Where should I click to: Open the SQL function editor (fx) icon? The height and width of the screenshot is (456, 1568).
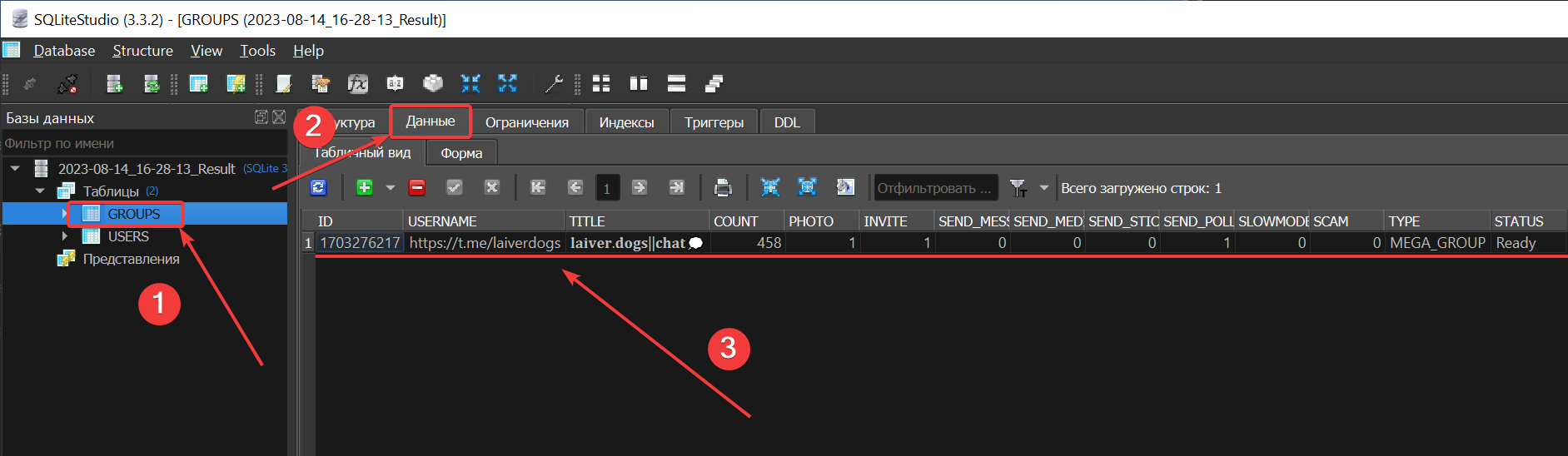(x=357, y=83)
